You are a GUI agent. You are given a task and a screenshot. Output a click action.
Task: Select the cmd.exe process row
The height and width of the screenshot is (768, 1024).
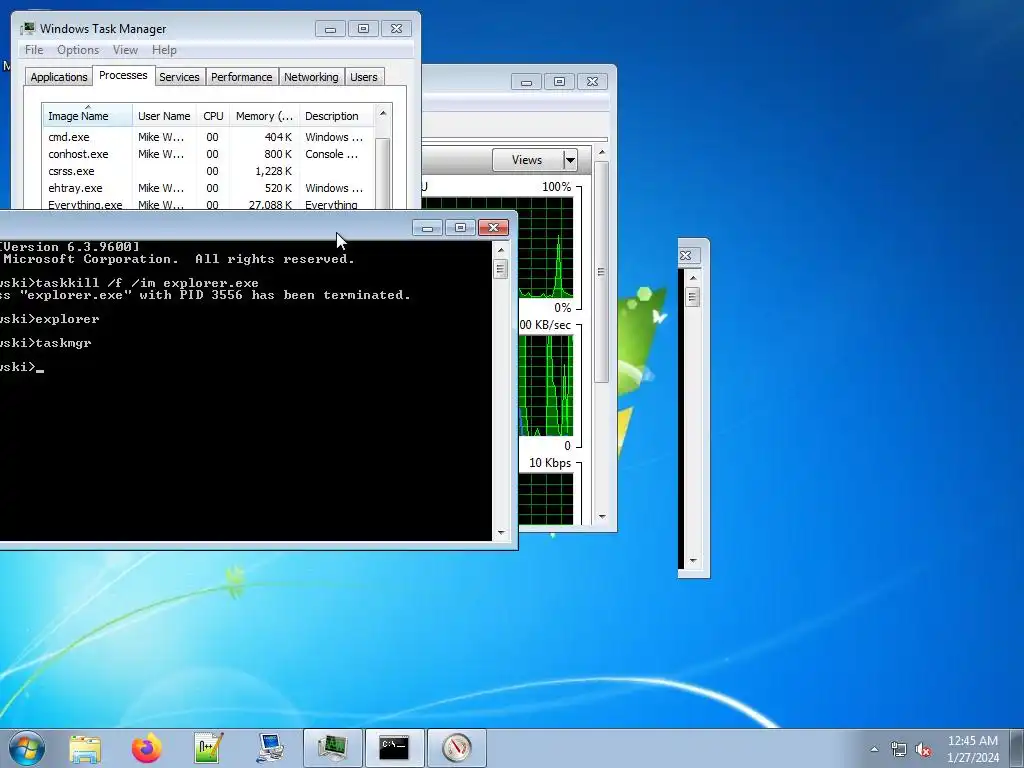point(208,137)
